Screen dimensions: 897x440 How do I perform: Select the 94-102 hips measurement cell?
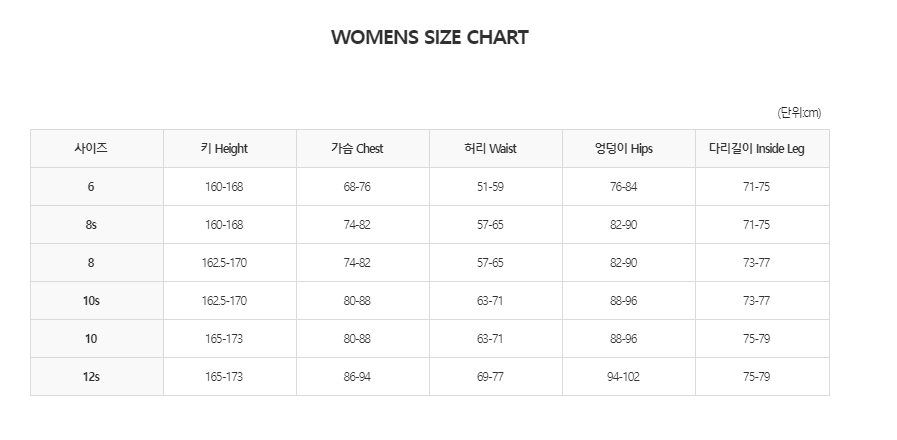pos(623,377)
